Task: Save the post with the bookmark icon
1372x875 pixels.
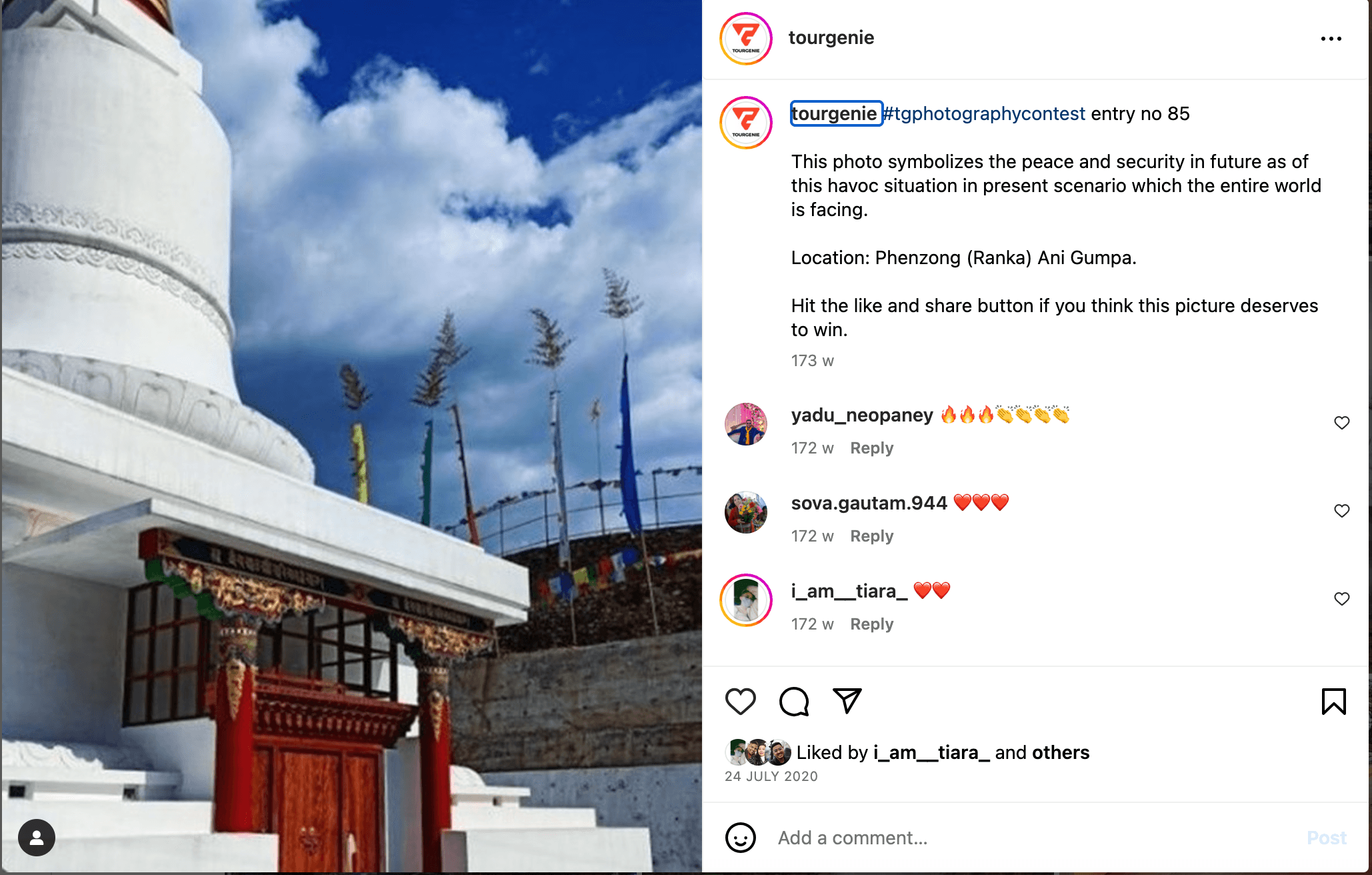Action: tap(1334, 702)
